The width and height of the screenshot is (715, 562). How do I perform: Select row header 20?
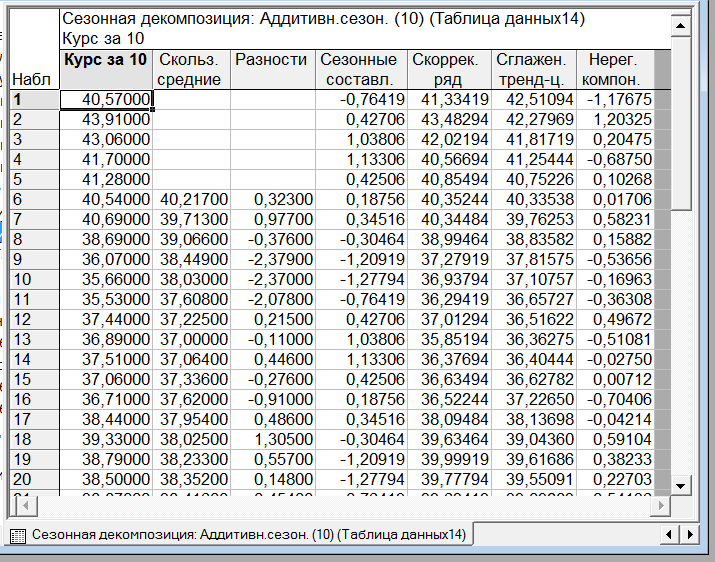click(x=35, y=479)
